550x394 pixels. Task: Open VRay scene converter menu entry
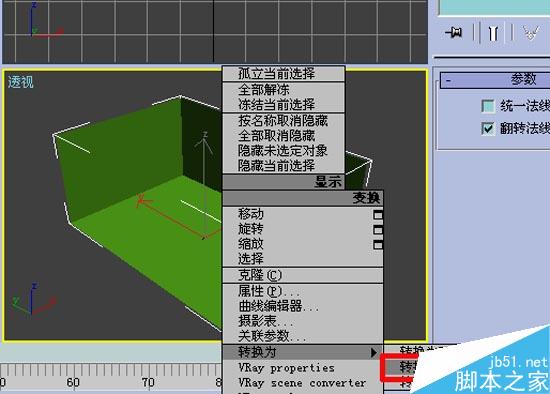(x=303, y=383)
